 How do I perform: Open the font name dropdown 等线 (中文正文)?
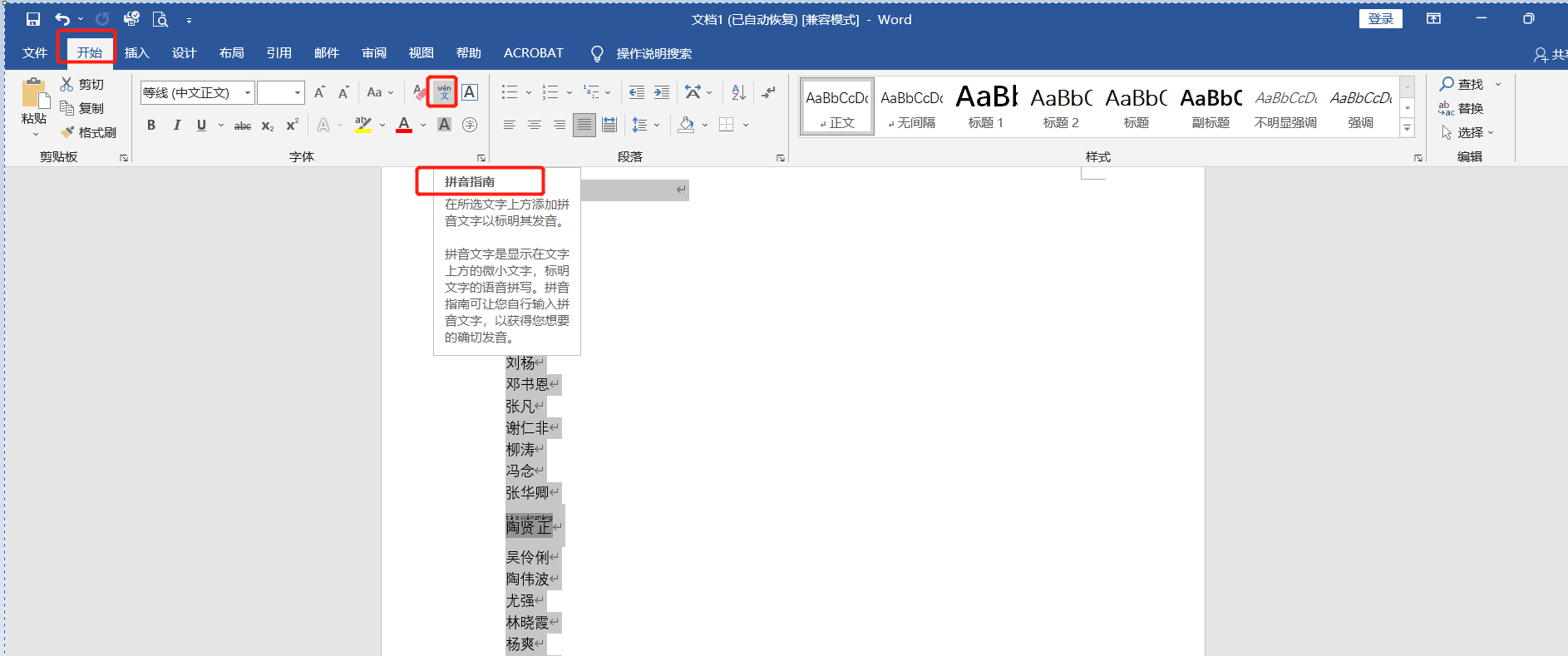pyautogui.click(x=248, y=92)
